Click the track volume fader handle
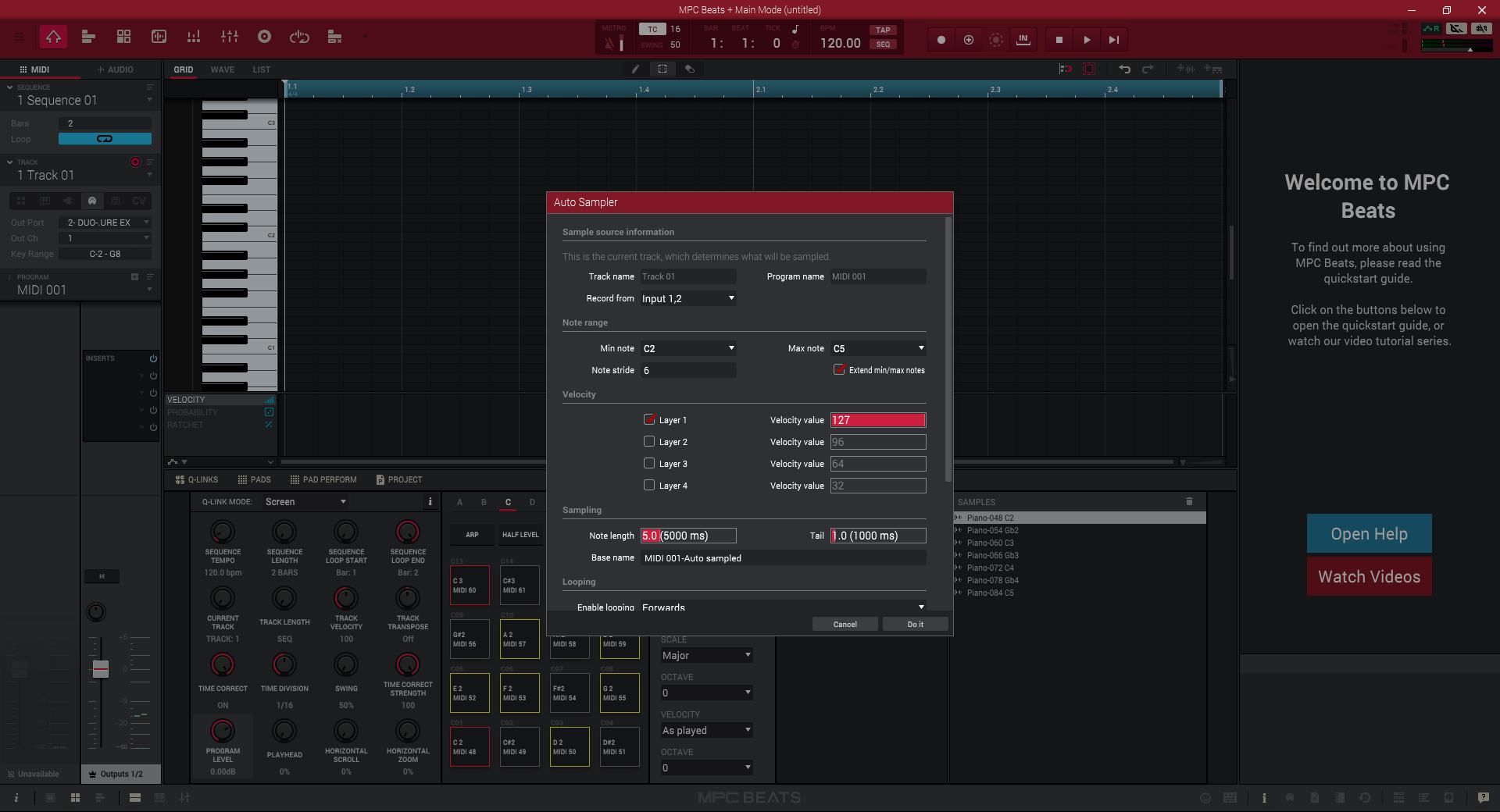 (101, 668)
